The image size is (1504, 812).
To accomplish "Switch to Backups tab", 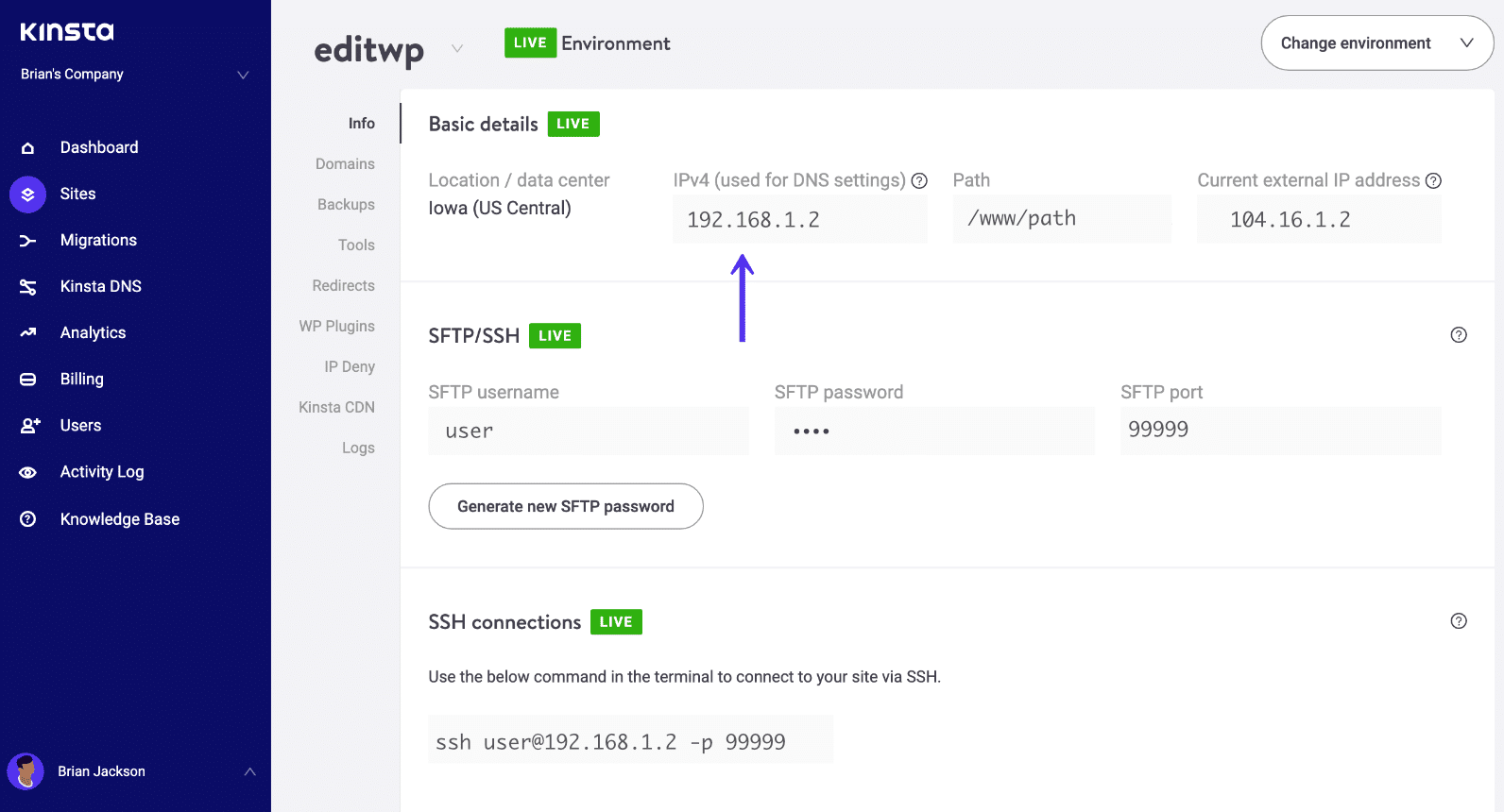I will pyautogui.click(x=346, y=205).
